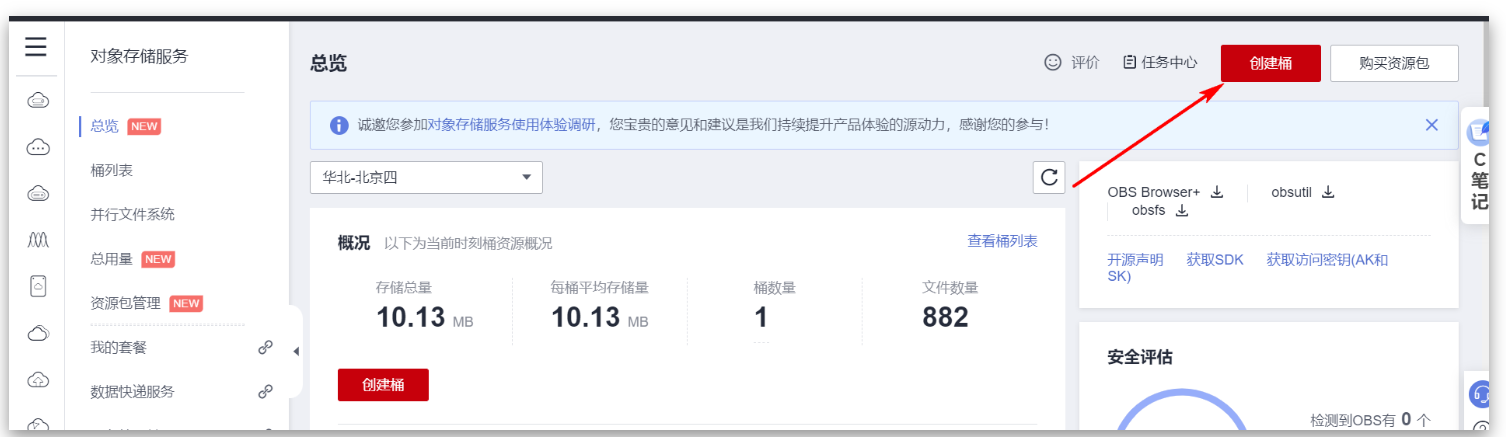The image size is (1506, 437).
Task: Open 数据快递服务 in the sidebar
Action: [x=132, y=392]
